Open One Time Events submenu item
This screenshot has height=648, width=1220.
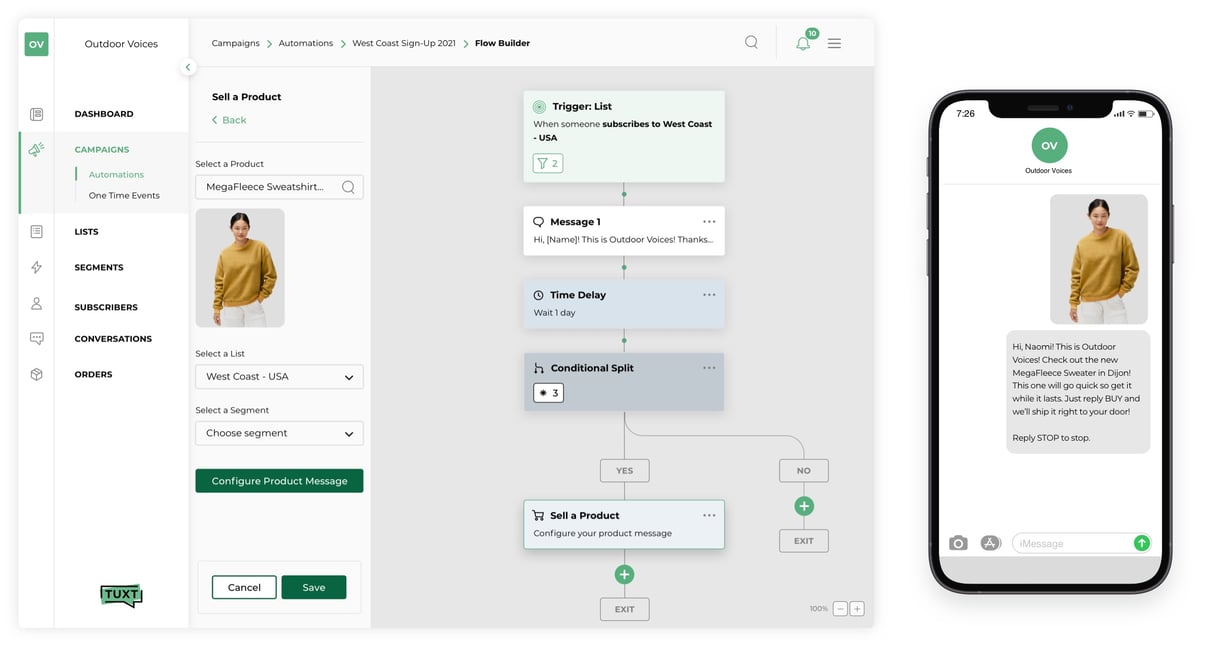[124, 196]
